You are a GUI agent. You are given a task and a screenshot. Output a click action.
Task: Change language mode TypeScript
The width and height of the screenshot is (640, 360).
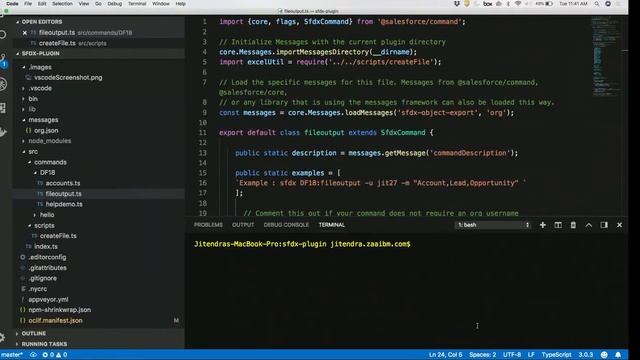(x=556, y=355)
